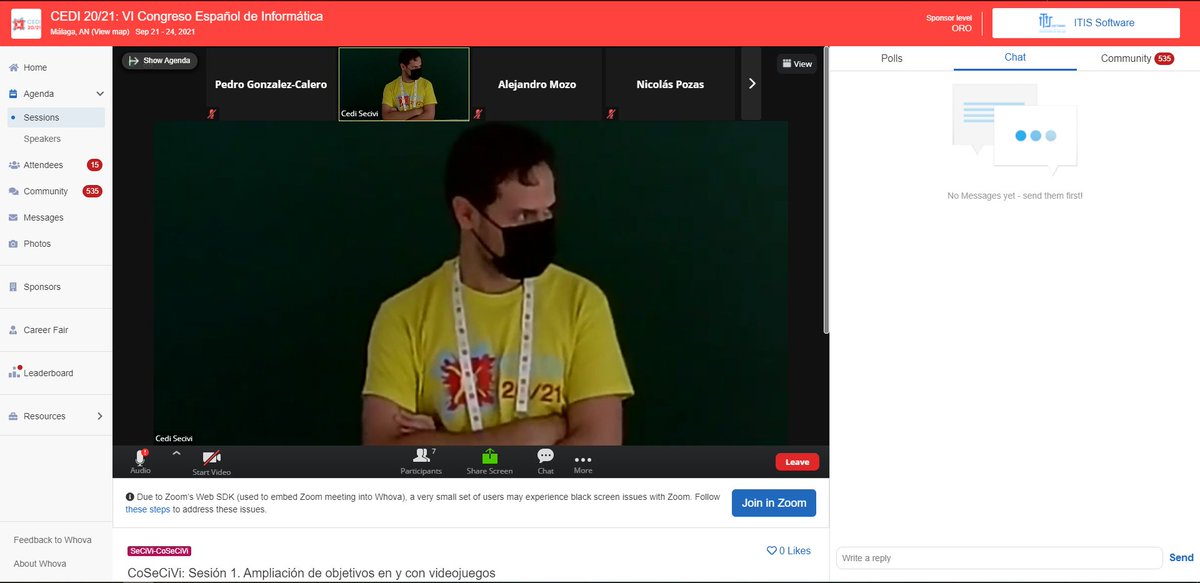
Task: Open the Zoom View layout menu
Action: (798, 63)
